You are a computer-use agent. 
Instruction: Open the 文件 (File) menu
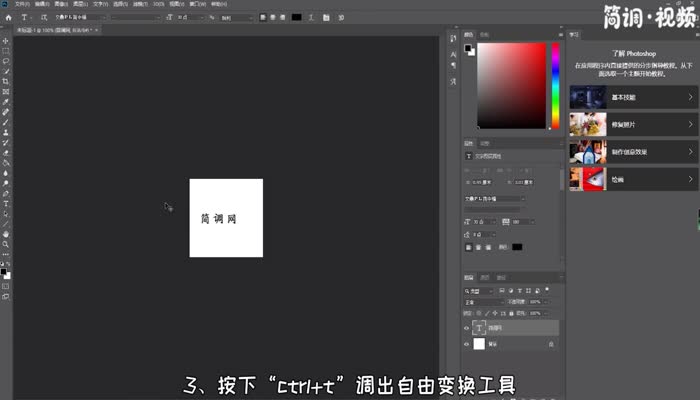point(19,4)
